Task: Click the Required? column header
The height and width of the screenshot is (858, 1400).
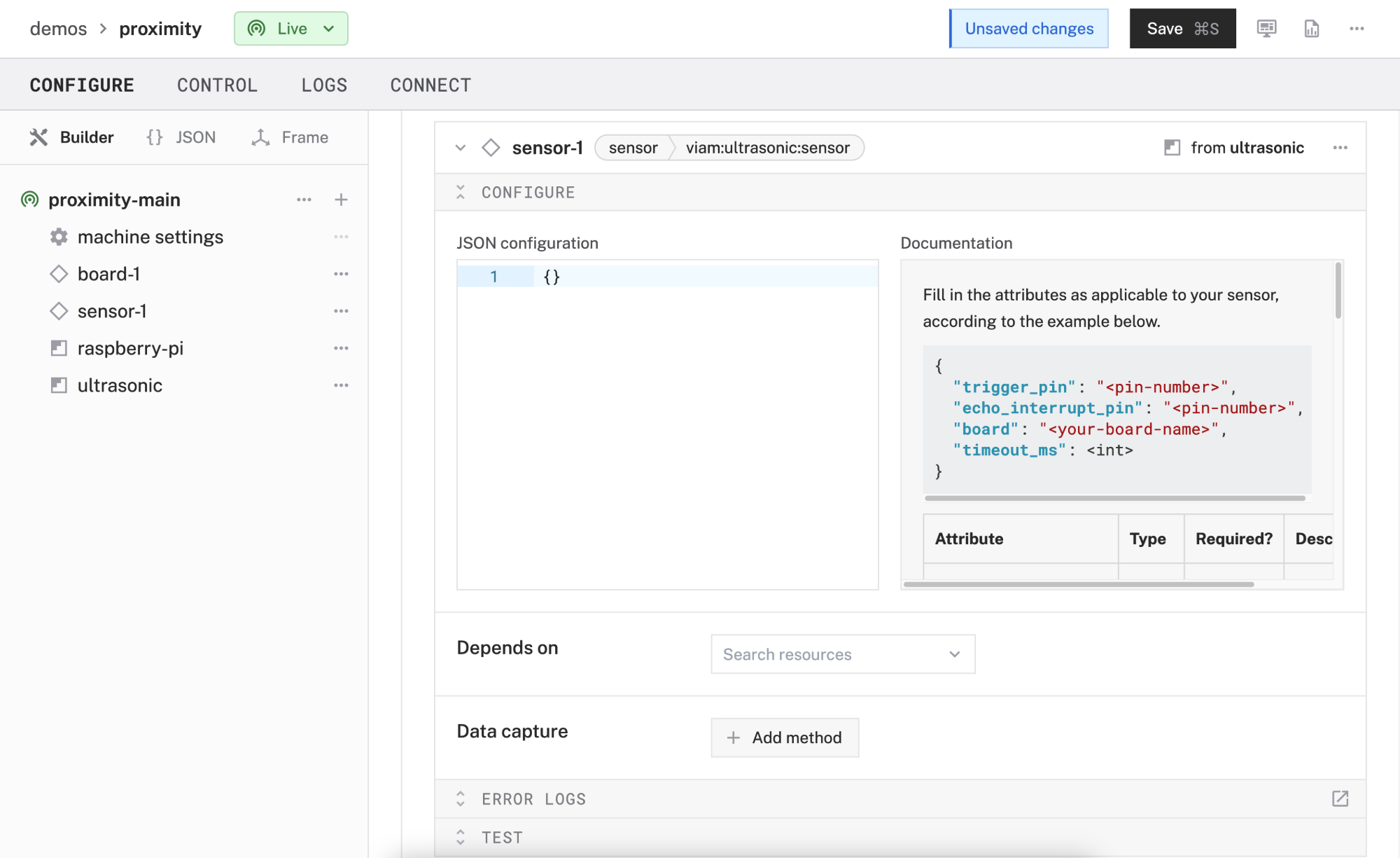Action: tap(1233, 539)
